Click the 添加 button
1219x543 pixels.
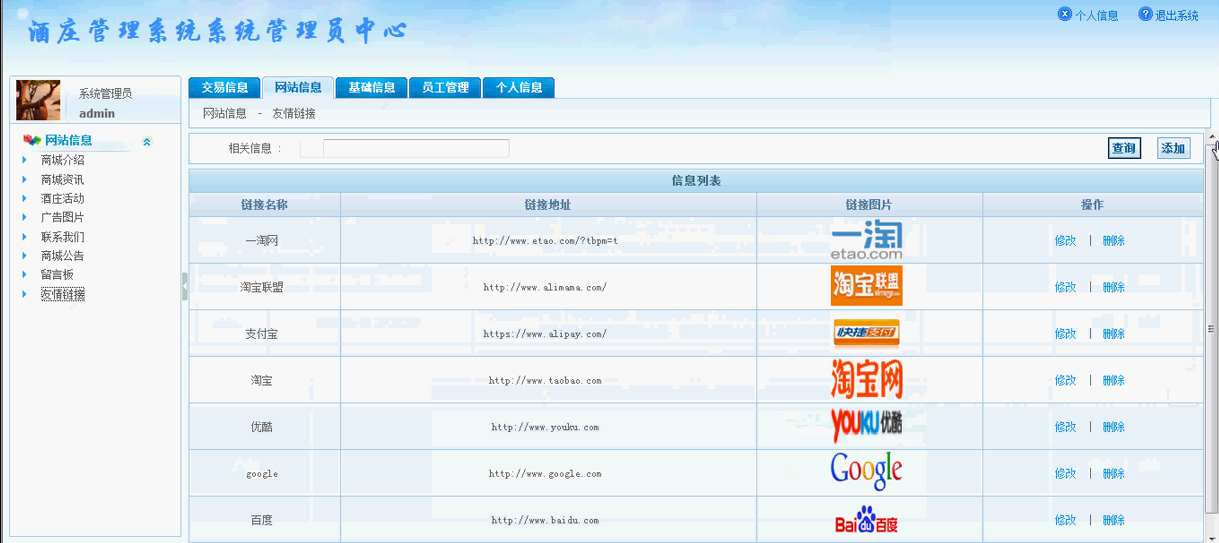pyautogui.click(x=1173, y=148)
